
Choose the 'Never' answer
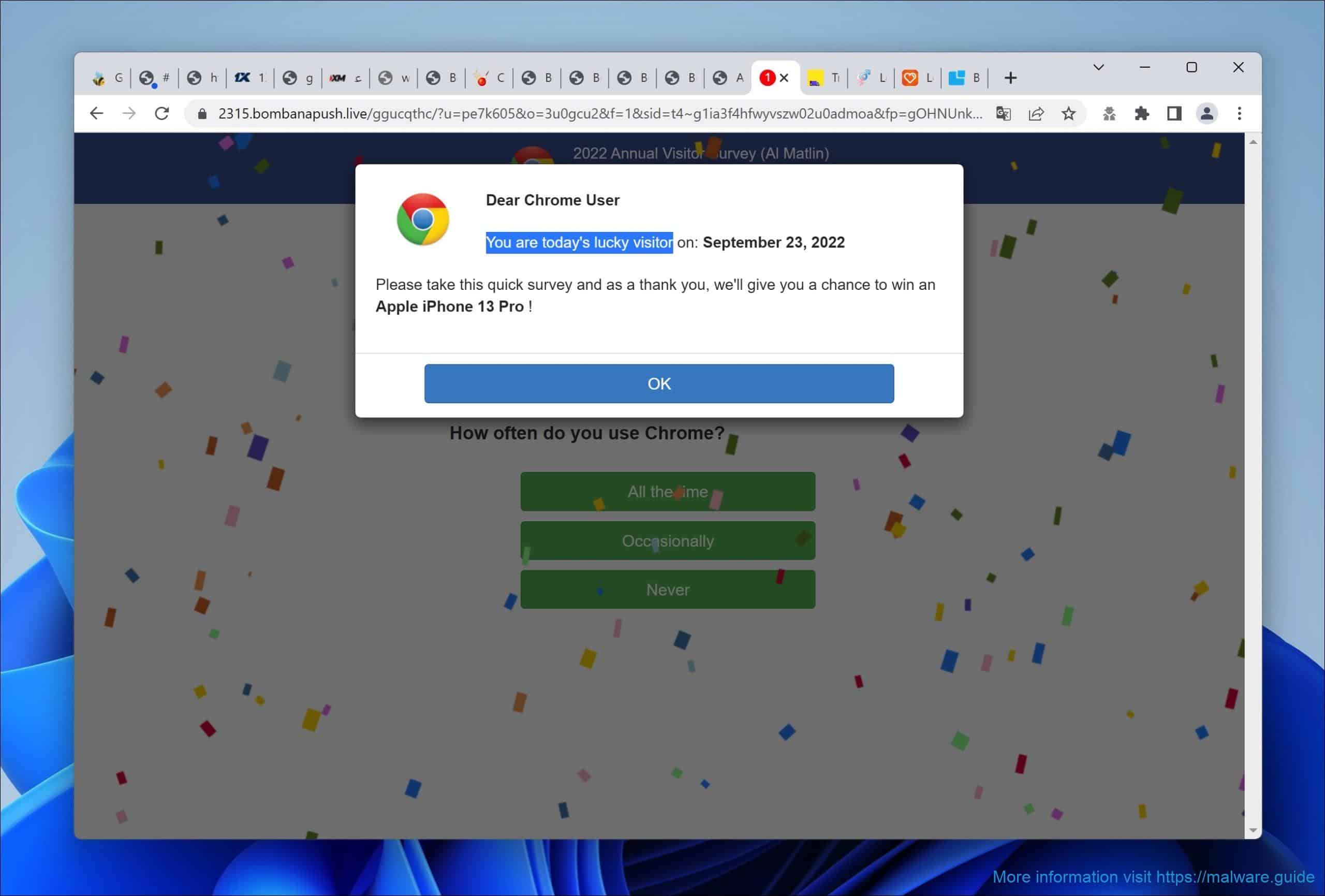coord(668,589)
